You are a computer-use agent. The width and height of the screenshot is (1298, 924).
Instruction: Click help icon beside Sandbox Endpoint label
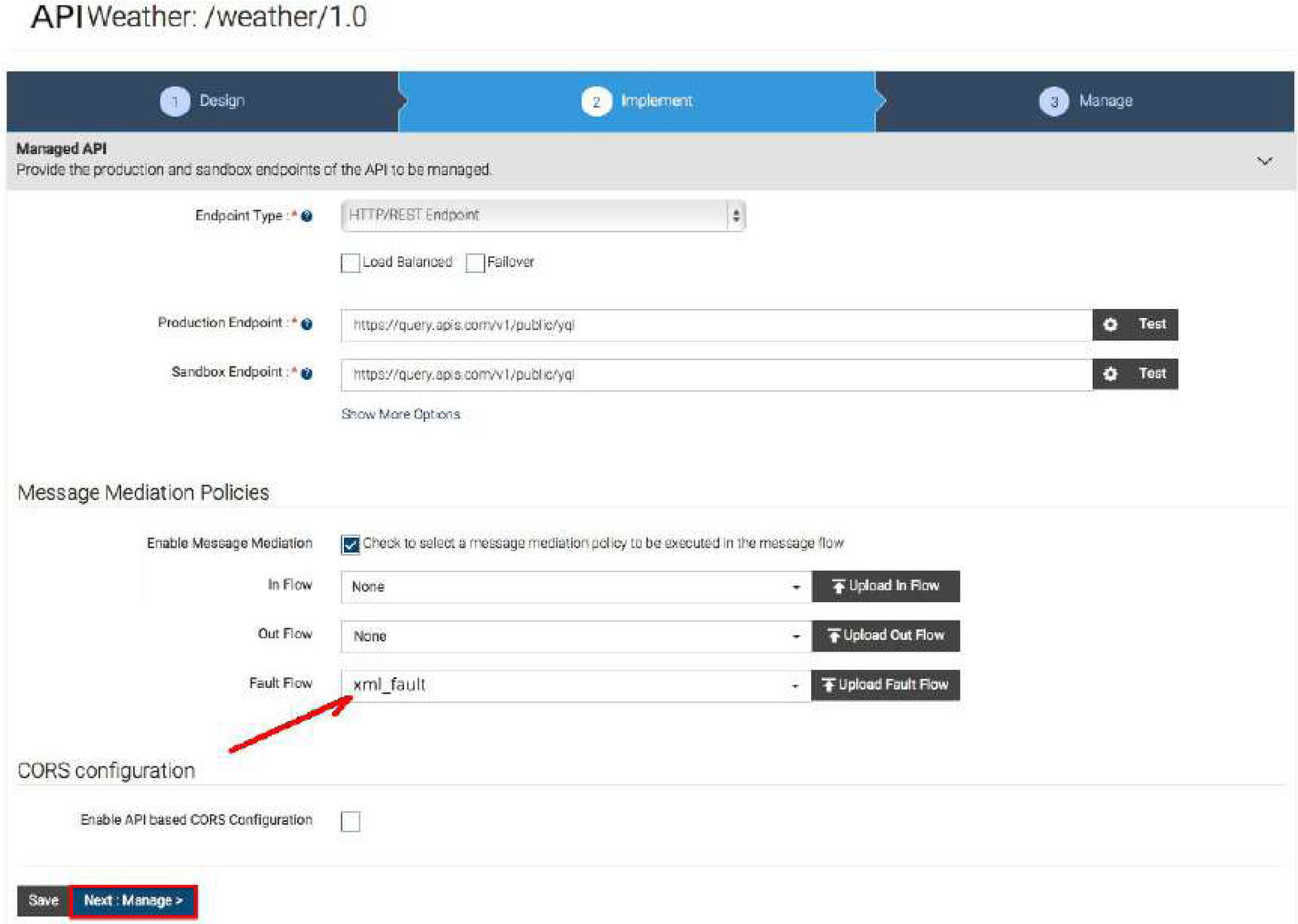click(307, 373)
